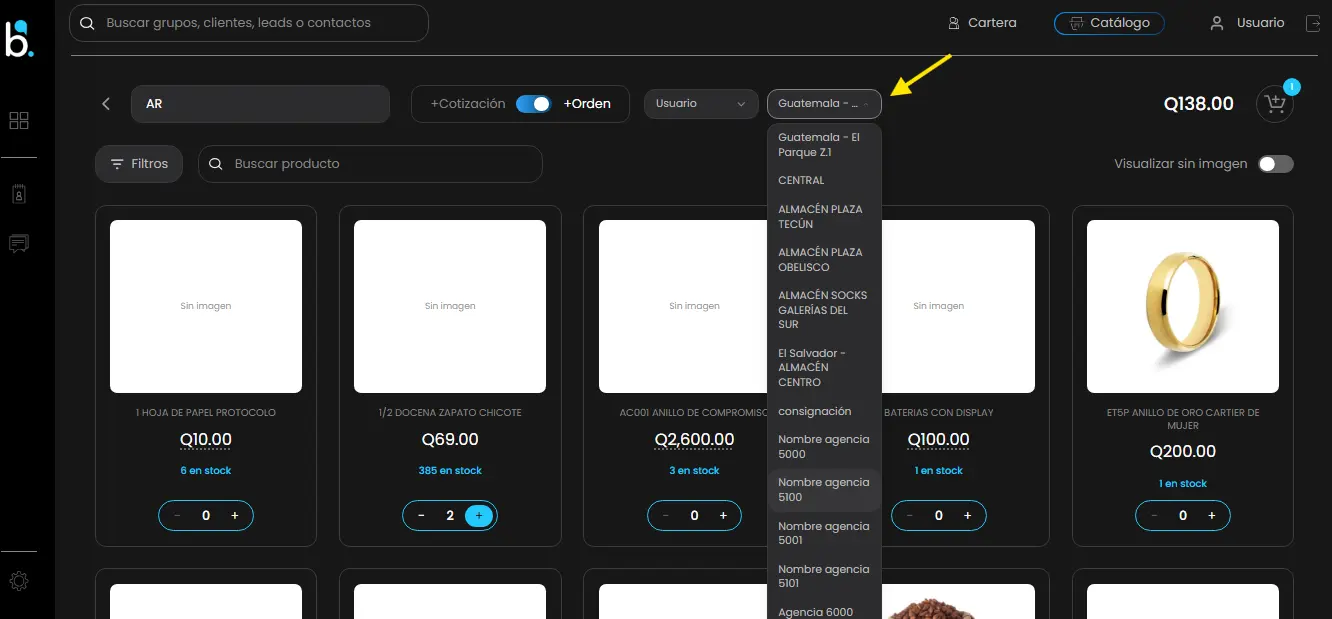Screen dimensions: 1332x619
Task: Focus the global search for grupos, clientes
Action: tap(249, 23)
